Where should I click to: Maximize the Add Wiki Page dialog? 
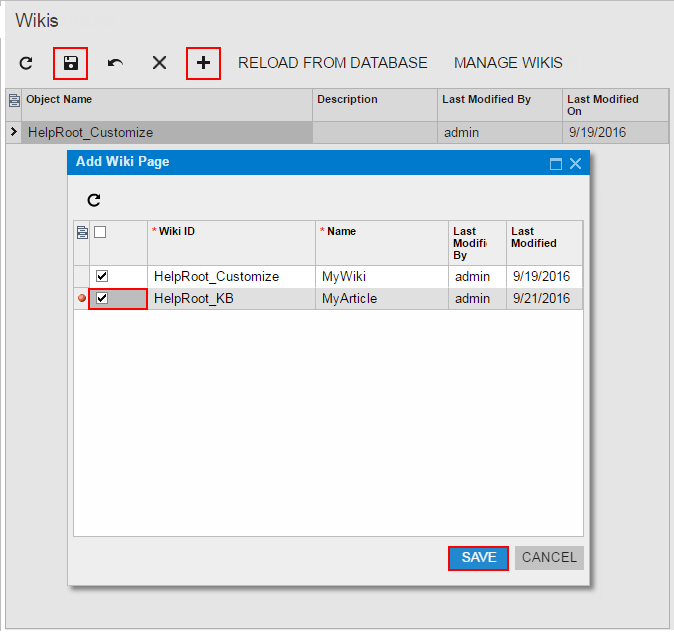click(556, 163)
